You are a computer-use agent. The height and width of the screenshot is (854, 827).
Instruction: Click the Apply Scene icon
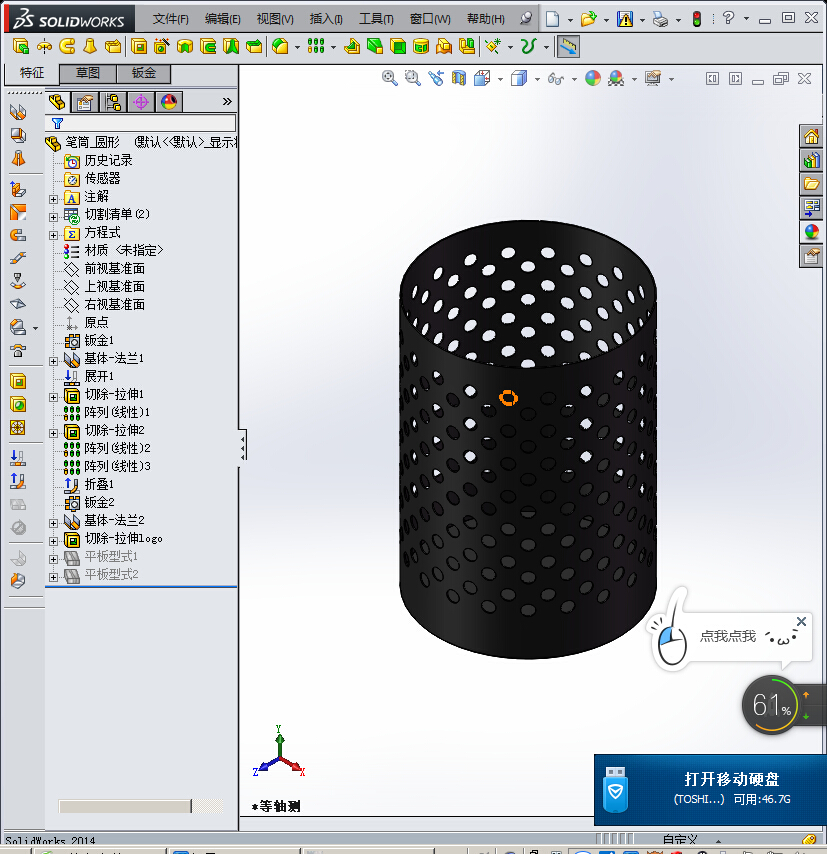point(616,78)
